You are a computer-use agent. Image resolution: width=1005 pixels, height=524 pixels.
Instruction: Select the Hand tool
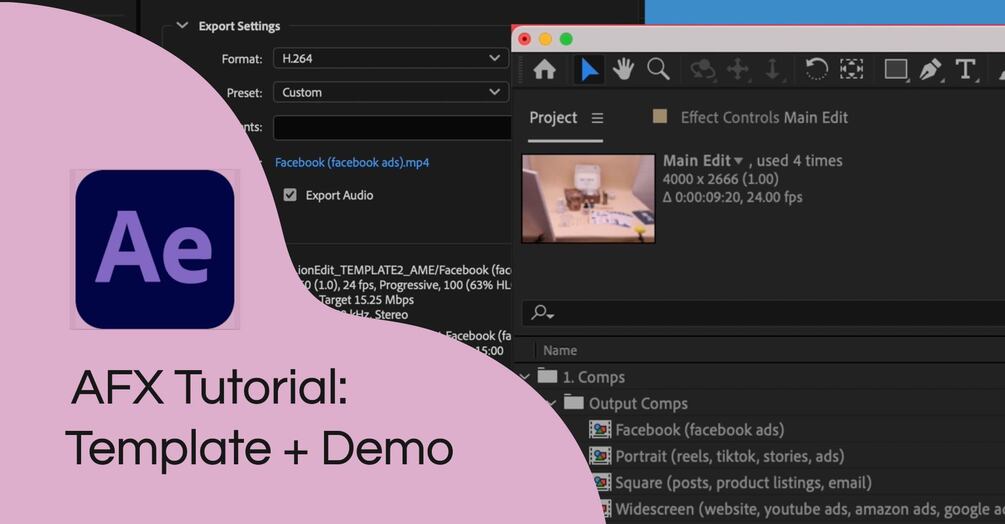point(623,69)
